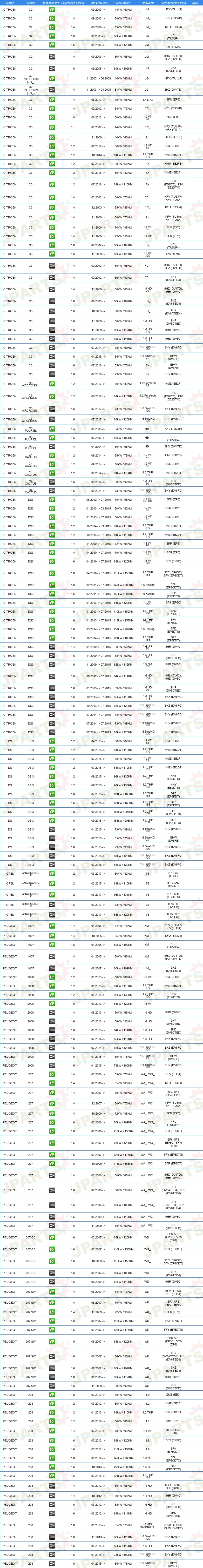Select ON icon in Peugeot 1007 1.6 9HZ row
203x1568 pixels.
tap(52, 968)
